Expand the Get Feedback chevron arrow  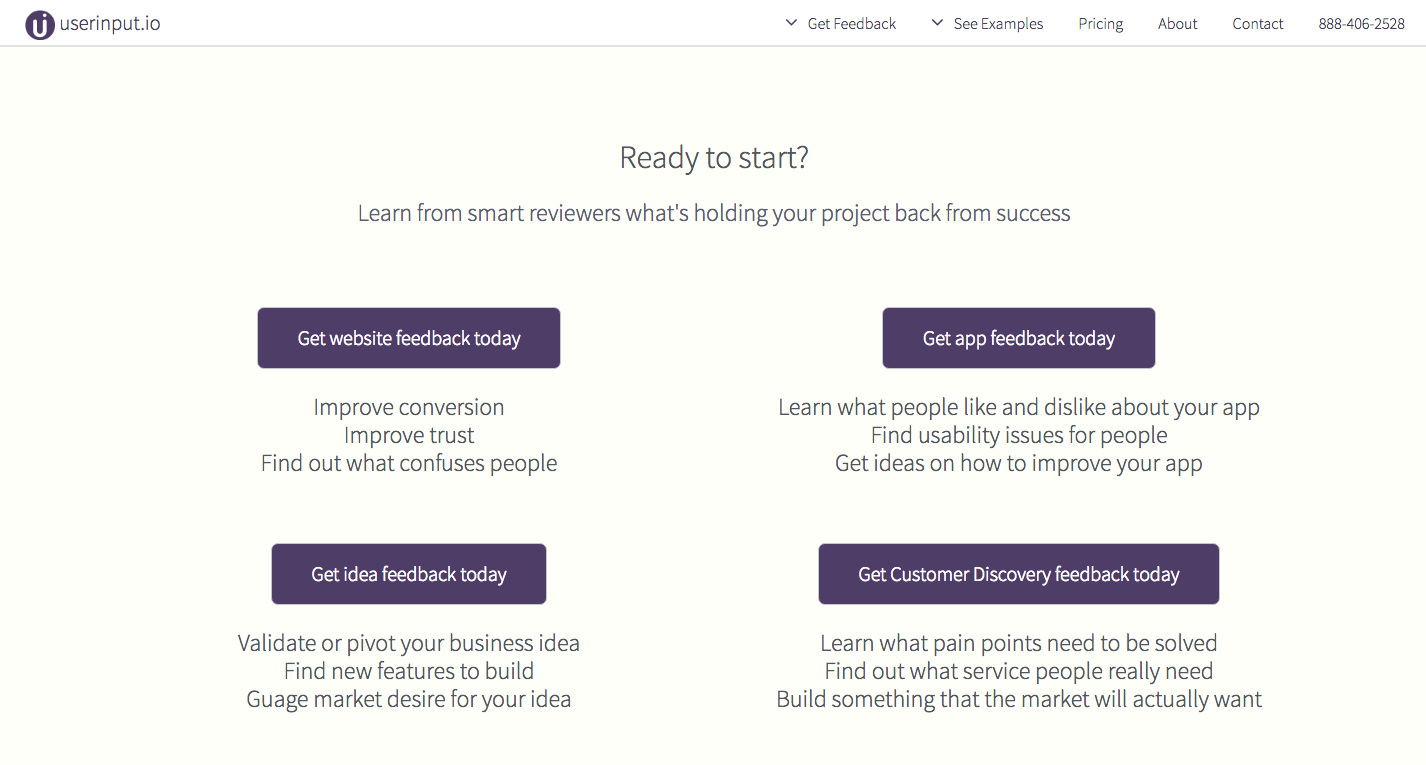click(x=791, y=23)
